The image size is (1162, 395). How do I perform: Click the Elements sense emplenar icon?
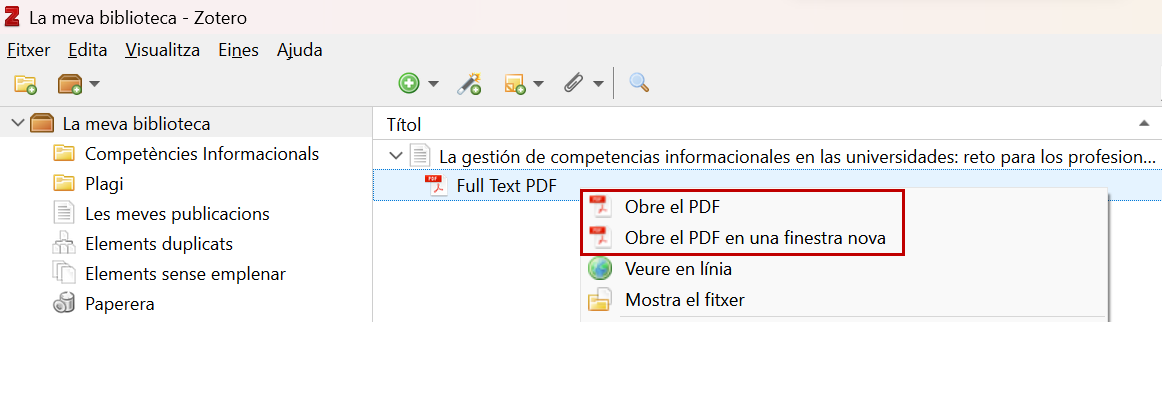64,273
